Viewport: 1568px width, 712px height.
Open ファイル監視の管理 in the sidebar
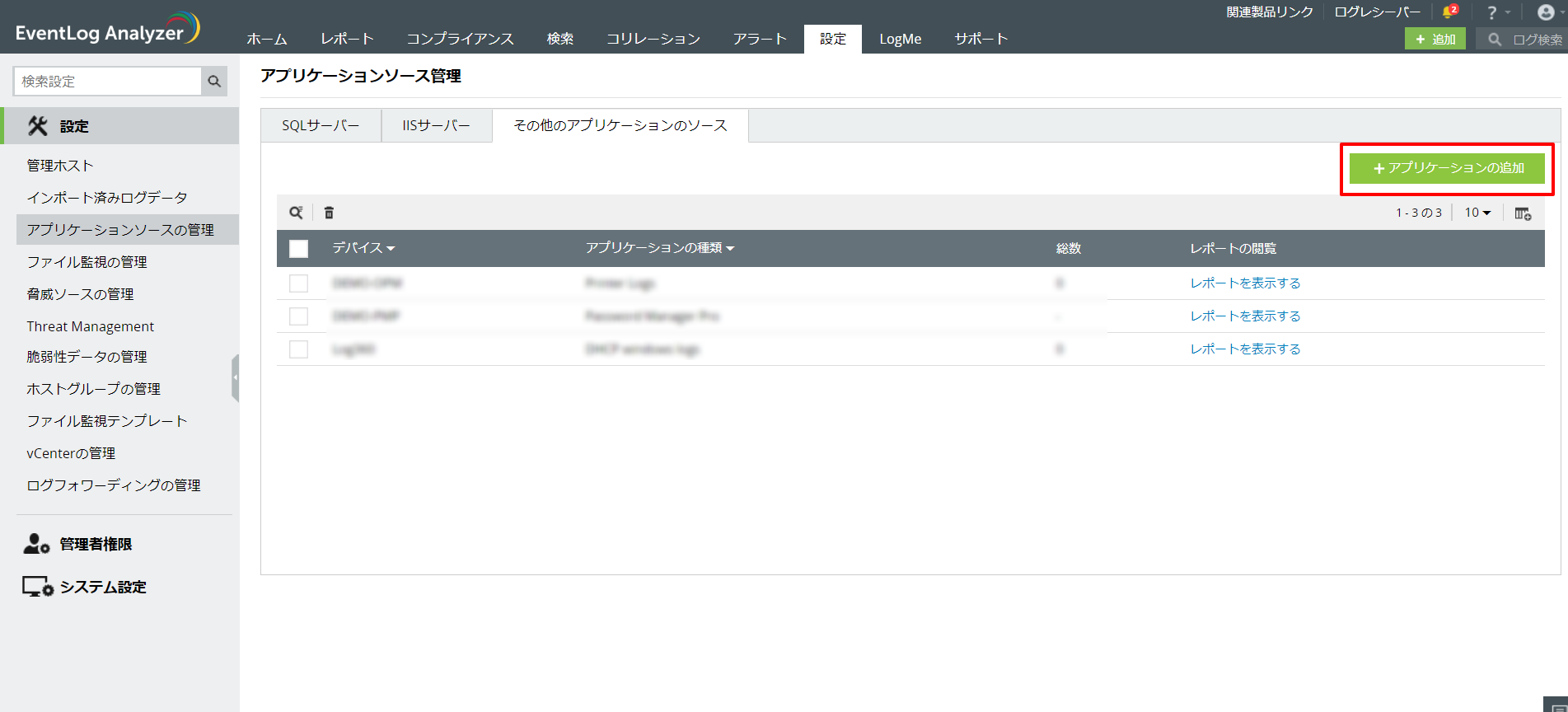pyautogui.click(x=87, y=262)
